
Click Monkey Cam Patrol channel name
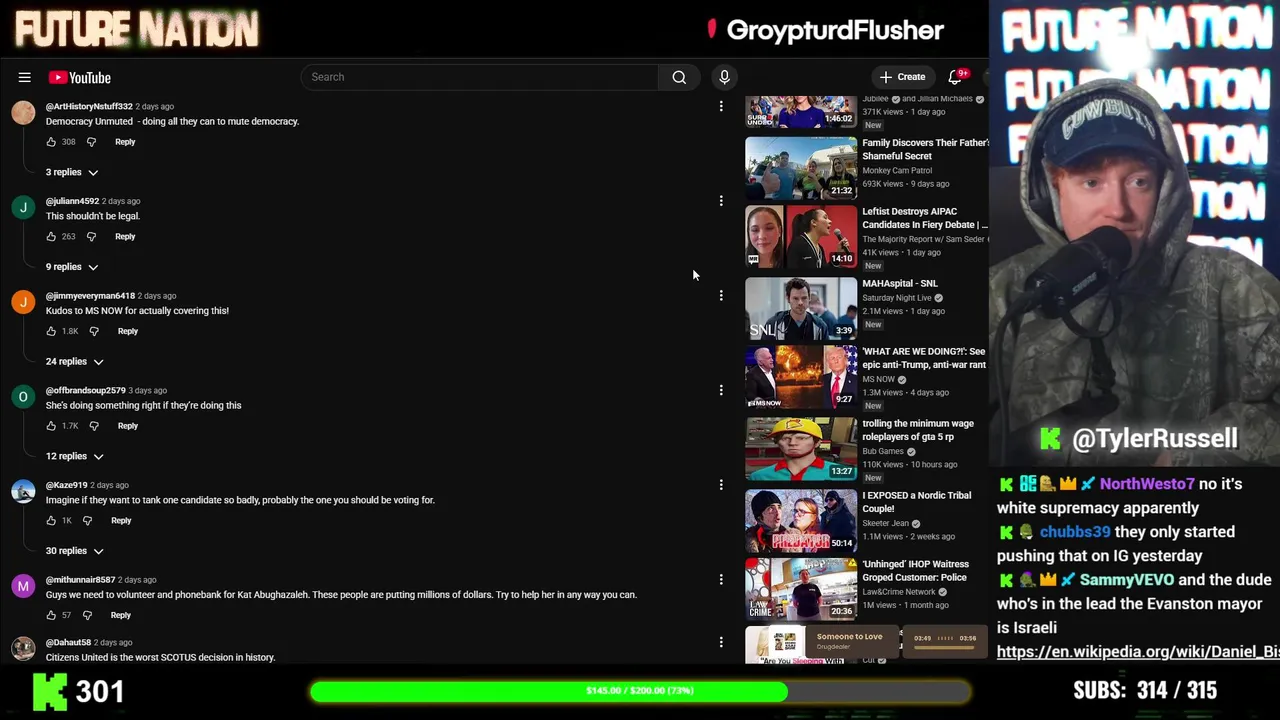(897, 170)
